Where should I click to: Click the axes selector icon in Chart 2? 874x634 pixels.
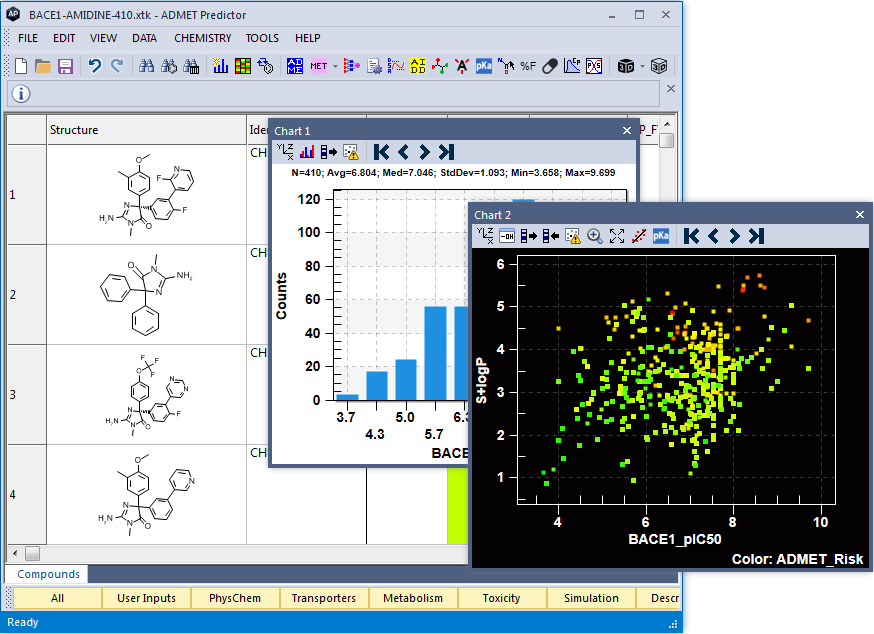[485, 236]
